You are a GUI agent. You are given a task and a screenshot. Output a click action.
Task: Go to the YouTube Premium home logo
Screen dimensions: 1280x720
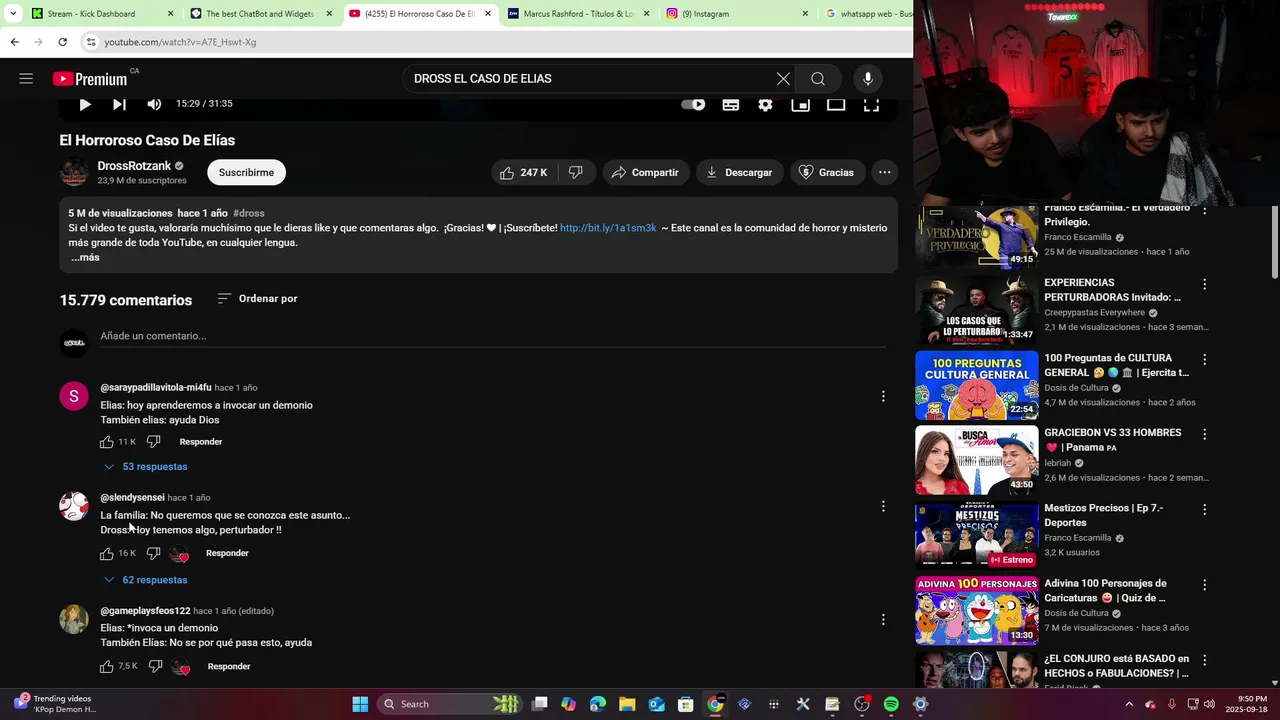[90, 79]
